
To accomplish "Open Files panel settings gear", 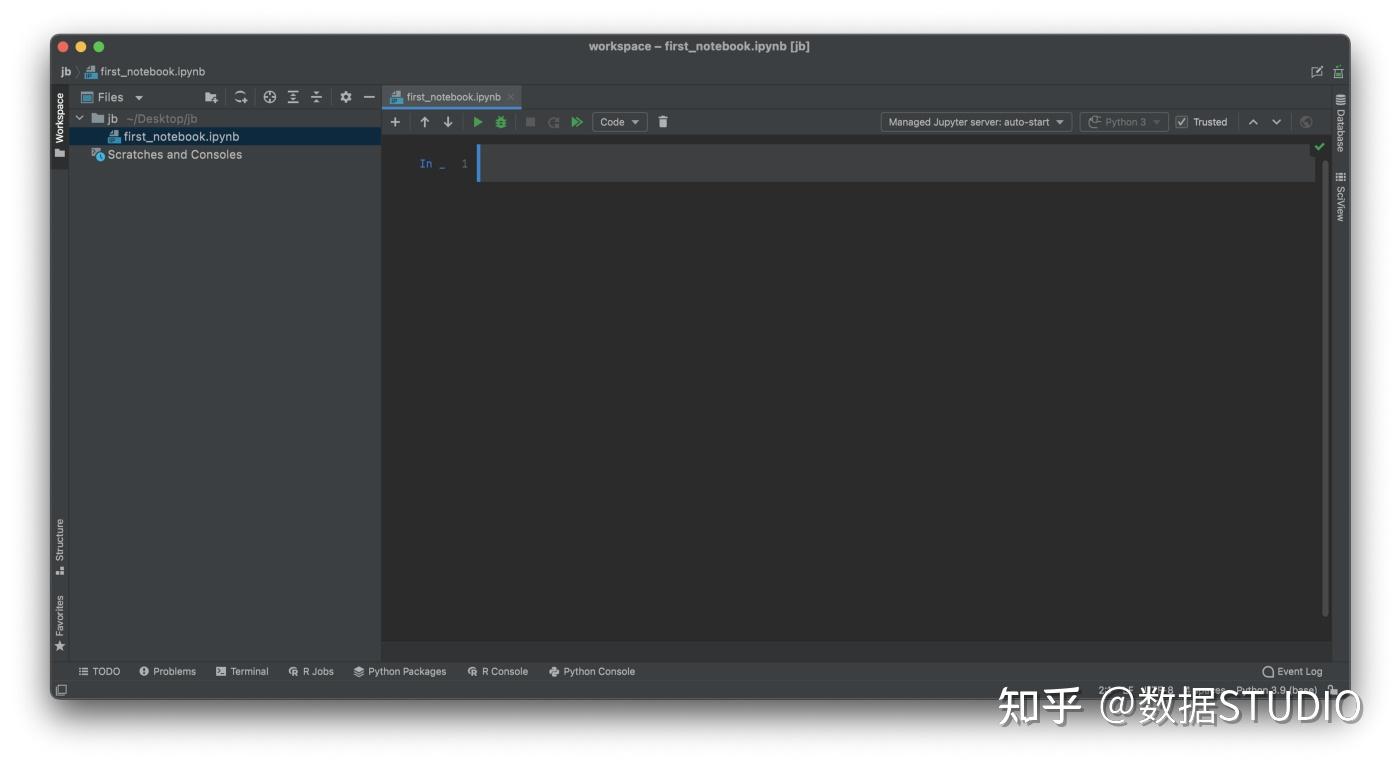I will pos(344,97).
